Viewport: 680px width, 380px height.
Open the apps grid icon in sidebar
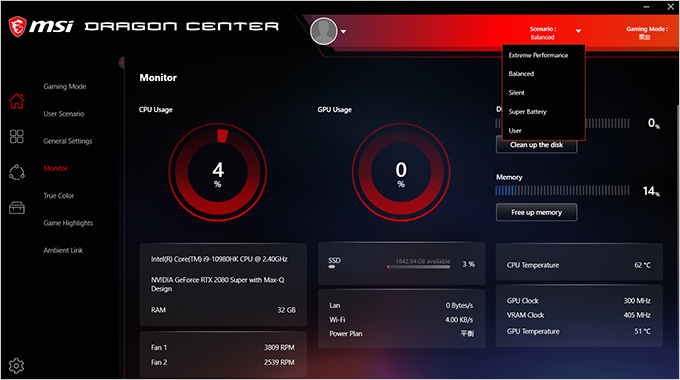17,137
